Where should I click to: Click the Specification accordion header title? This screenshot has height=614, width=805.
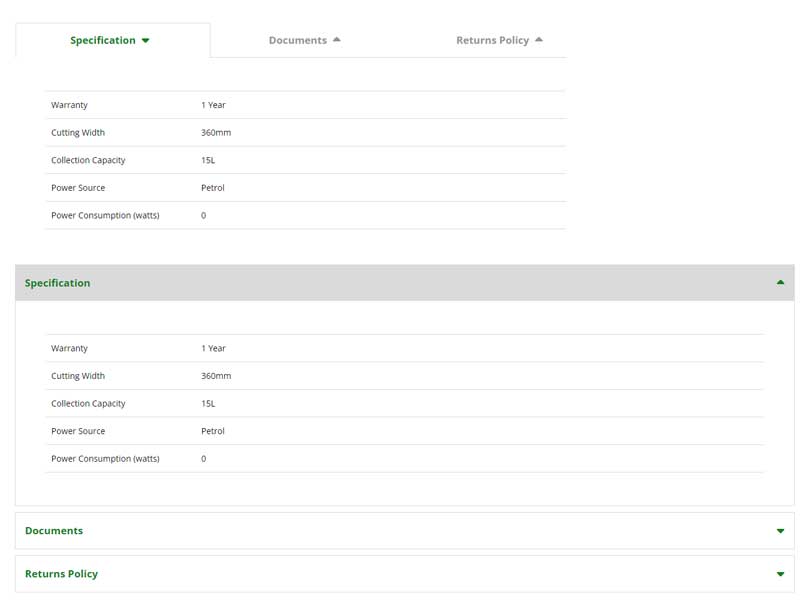pyautogui.click(x=57, y=284)
